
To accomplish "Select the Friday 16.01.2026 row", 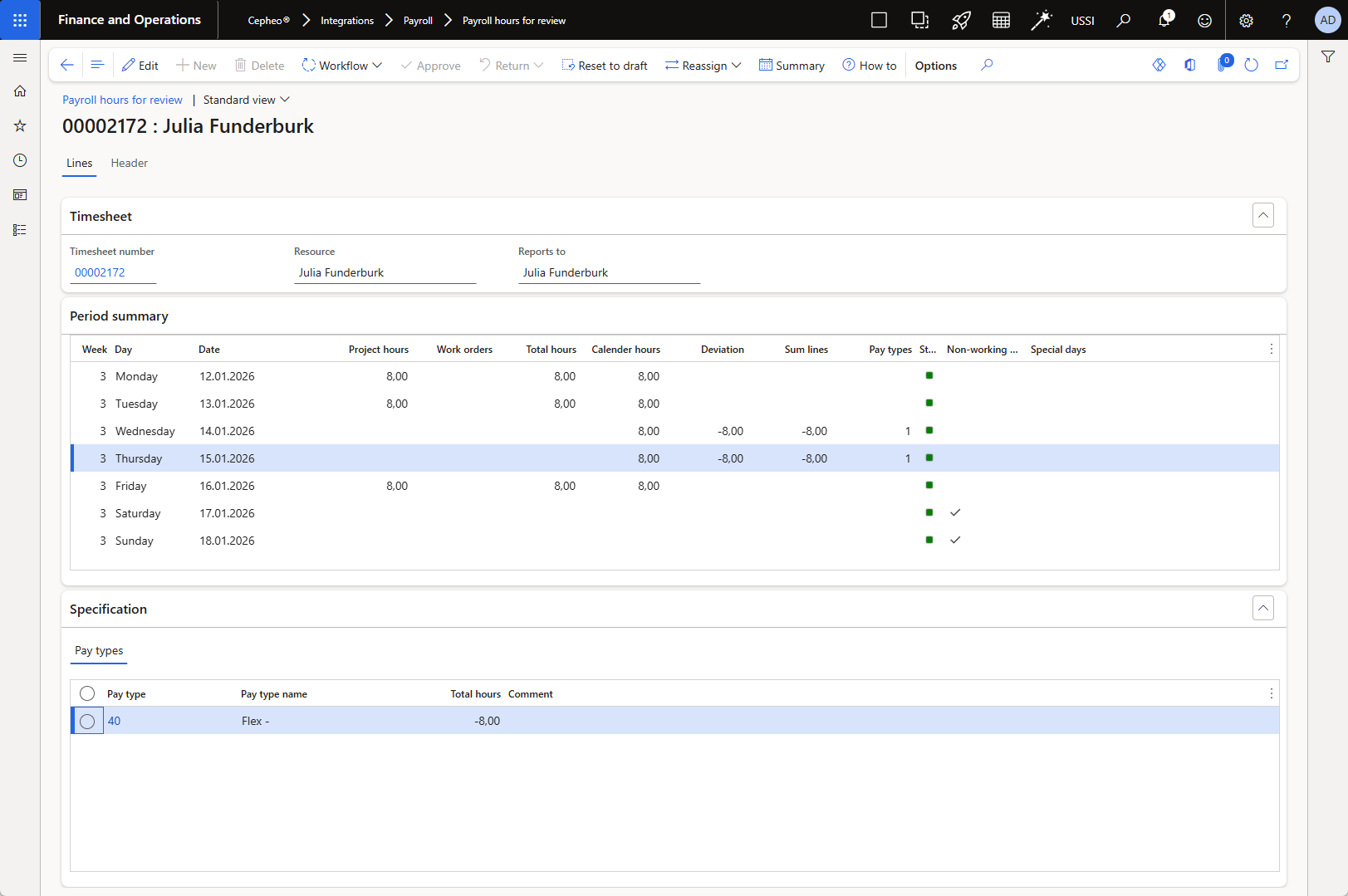I will coord(227,486).
